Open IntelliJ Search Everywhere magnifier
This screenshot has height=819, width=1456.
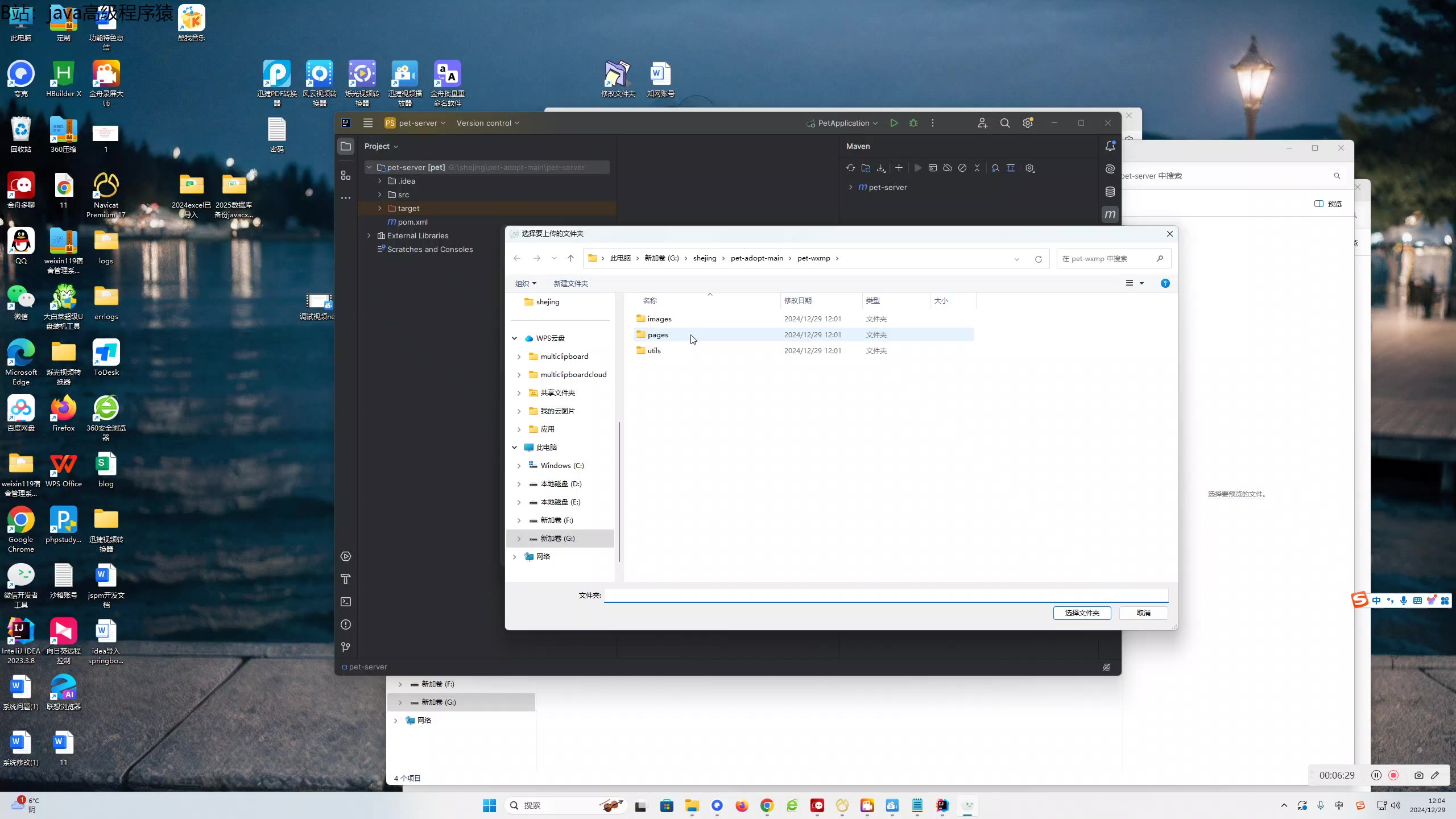(1005, 123)
